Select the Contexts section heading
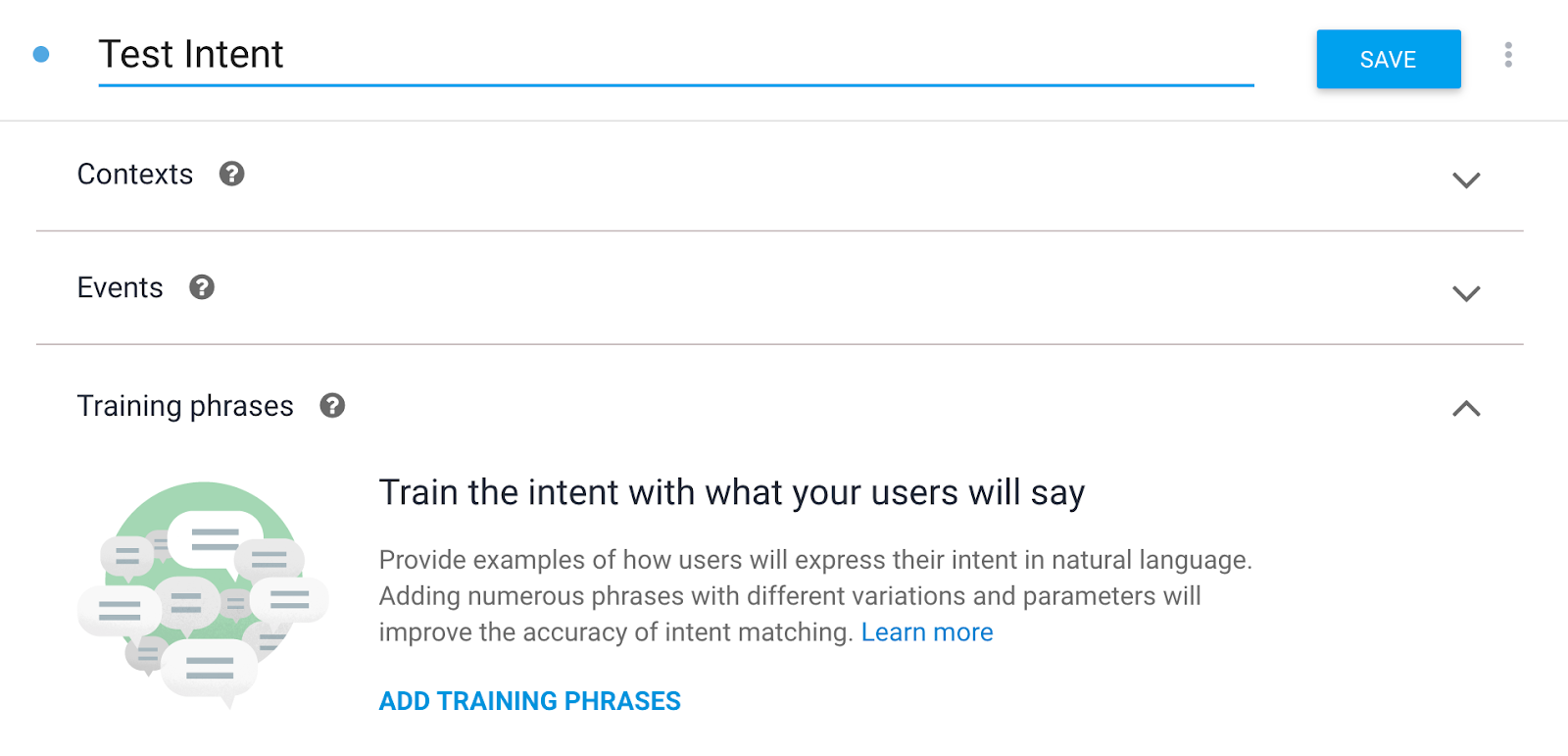This screenshot has height=756, width=1568. click(x=135, y=175)
